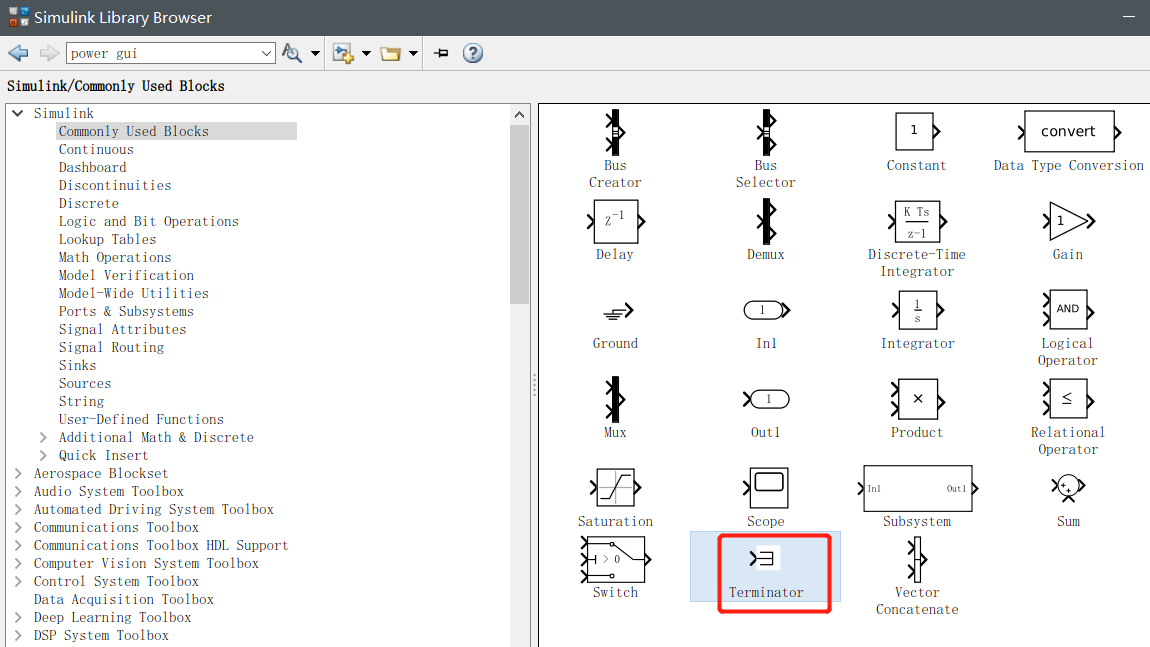Expand the Control System Toolbox node
Viewport: 1150px width, 647px height.
tap(18, 581)
